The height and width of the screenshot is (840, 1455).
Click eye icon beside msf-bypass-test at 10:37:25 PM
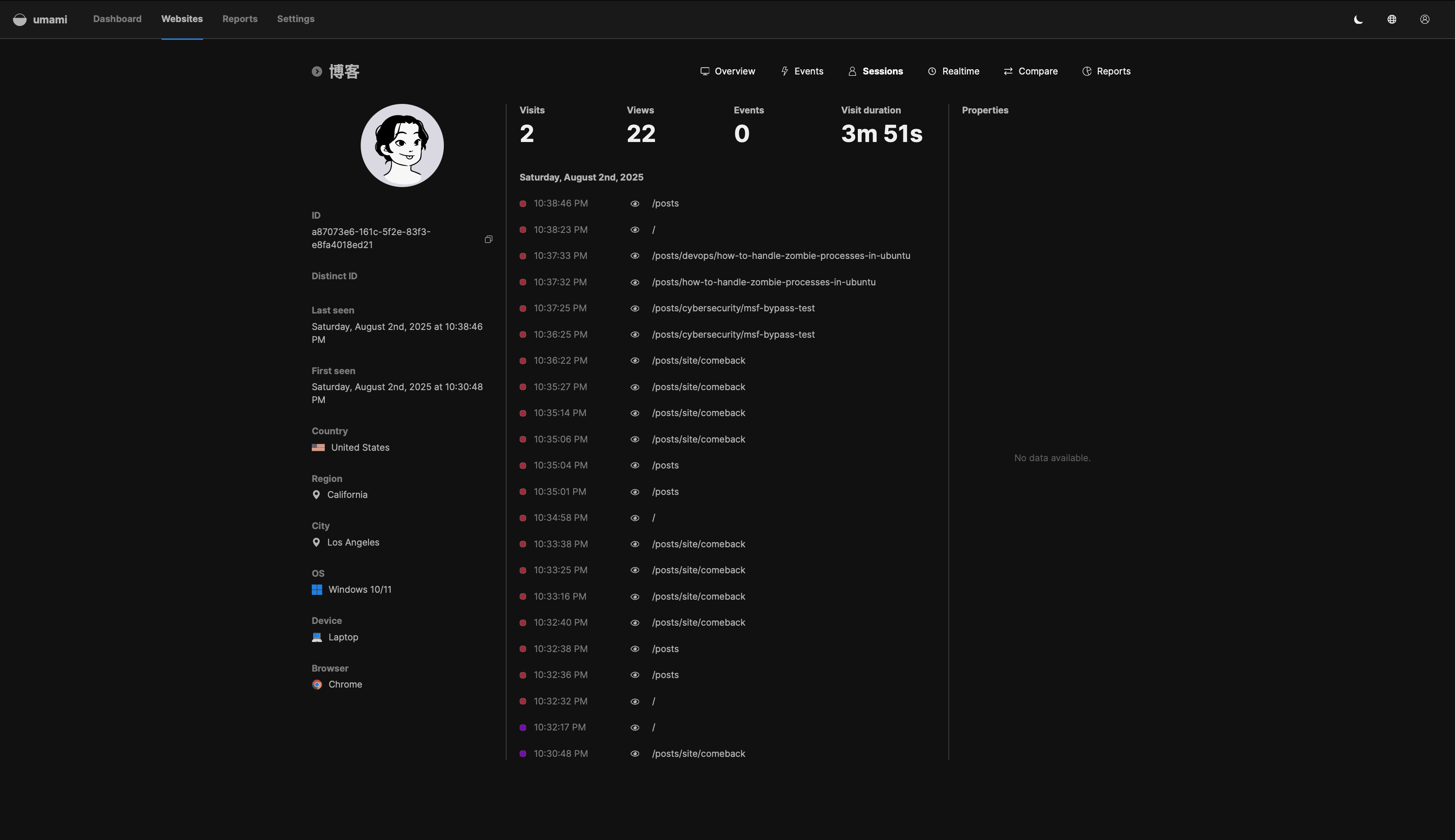[x=635, y=308]
